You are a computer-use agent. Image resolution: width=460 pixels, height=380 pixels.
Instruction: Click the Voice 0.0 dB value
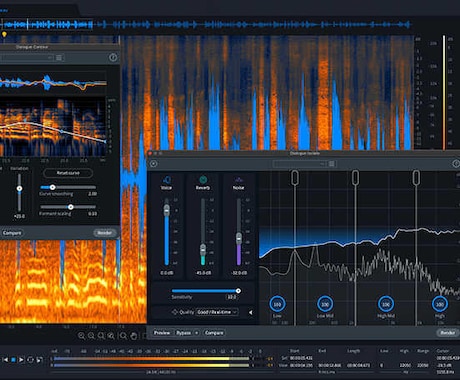coord(167,273)
